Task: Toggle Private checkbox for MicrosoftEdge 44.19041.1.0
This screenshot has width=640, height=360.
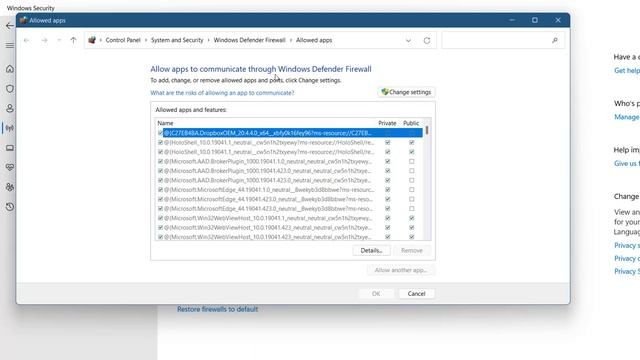Action: [x=387, y=190]
